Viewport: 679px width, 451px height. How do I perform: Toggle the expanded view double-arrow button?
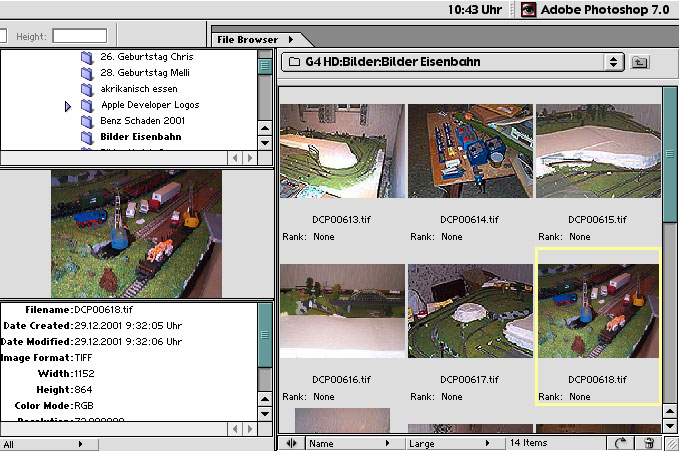tap(291, 444)
